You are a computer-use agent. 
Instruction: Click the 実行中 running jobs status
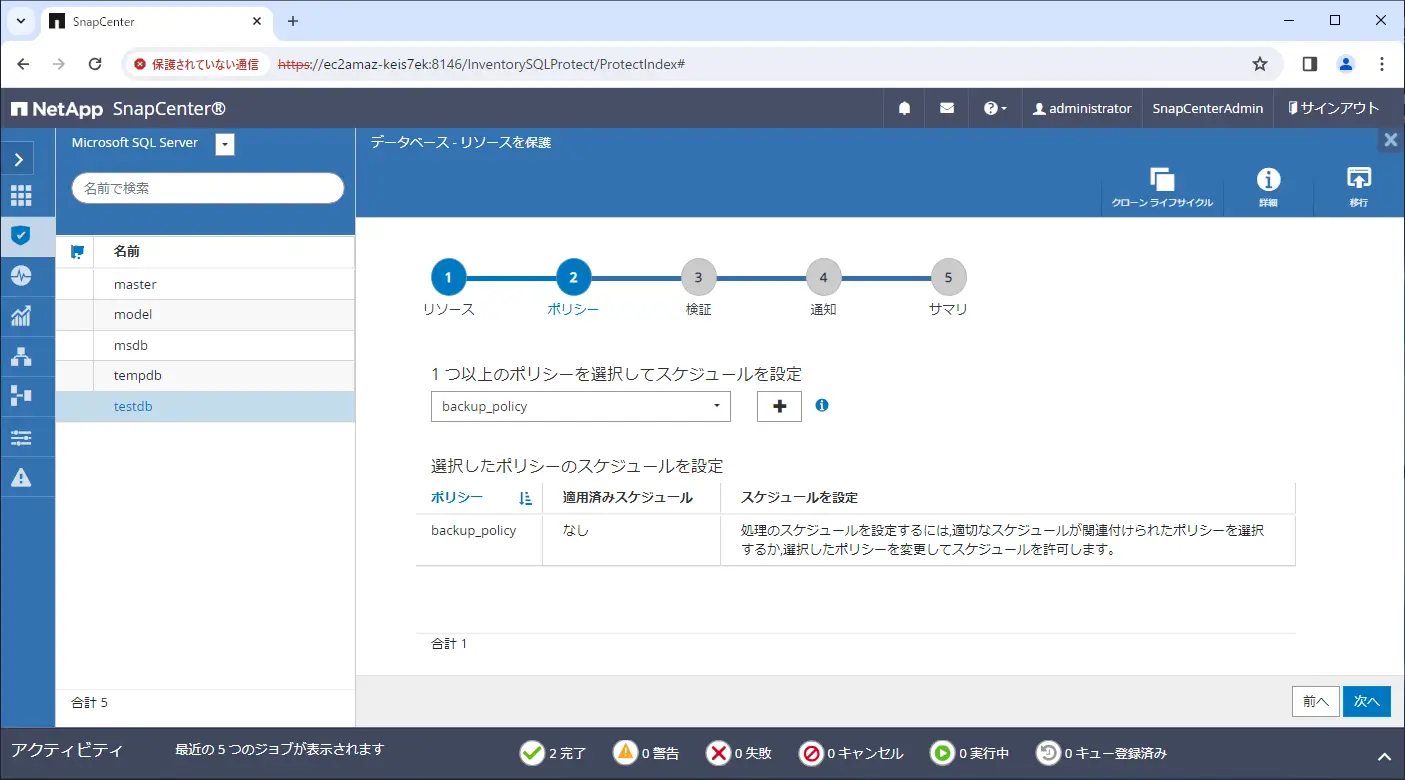[969, 753]
